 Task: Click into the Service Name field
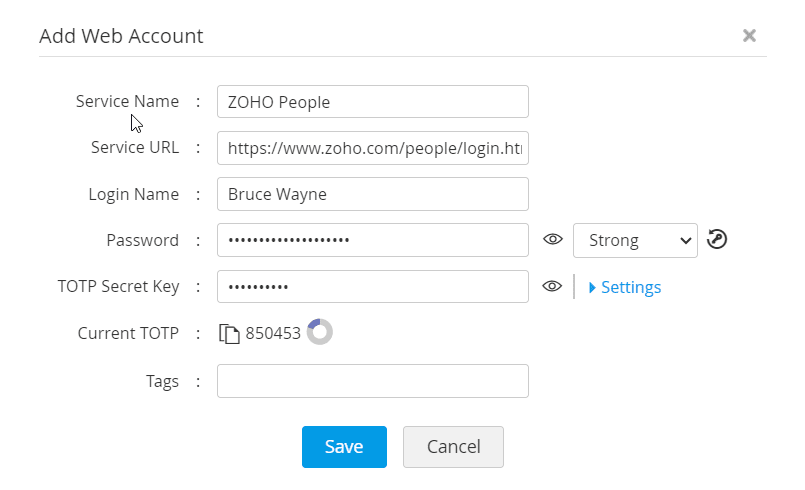[x=372, y=102]
